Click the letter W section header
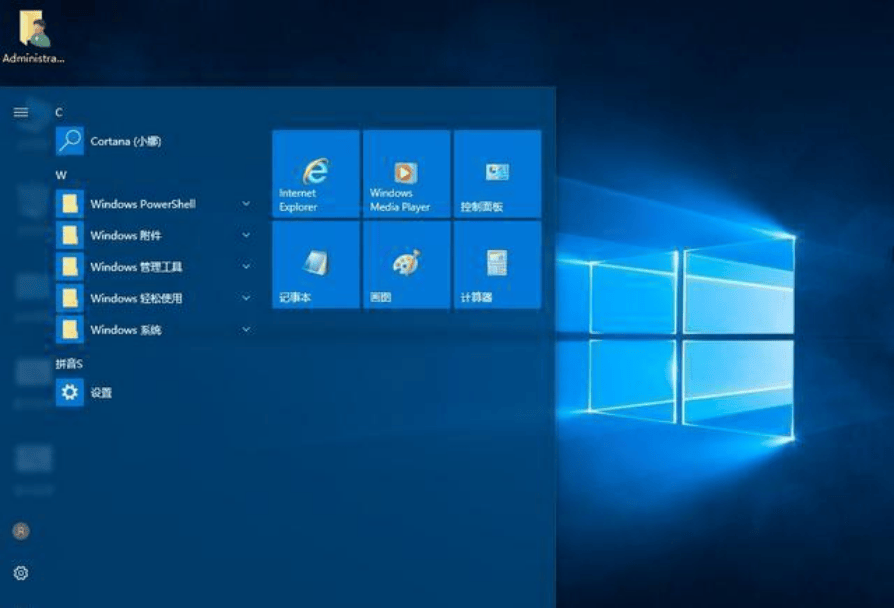895x608 pixels. (60, 176)
